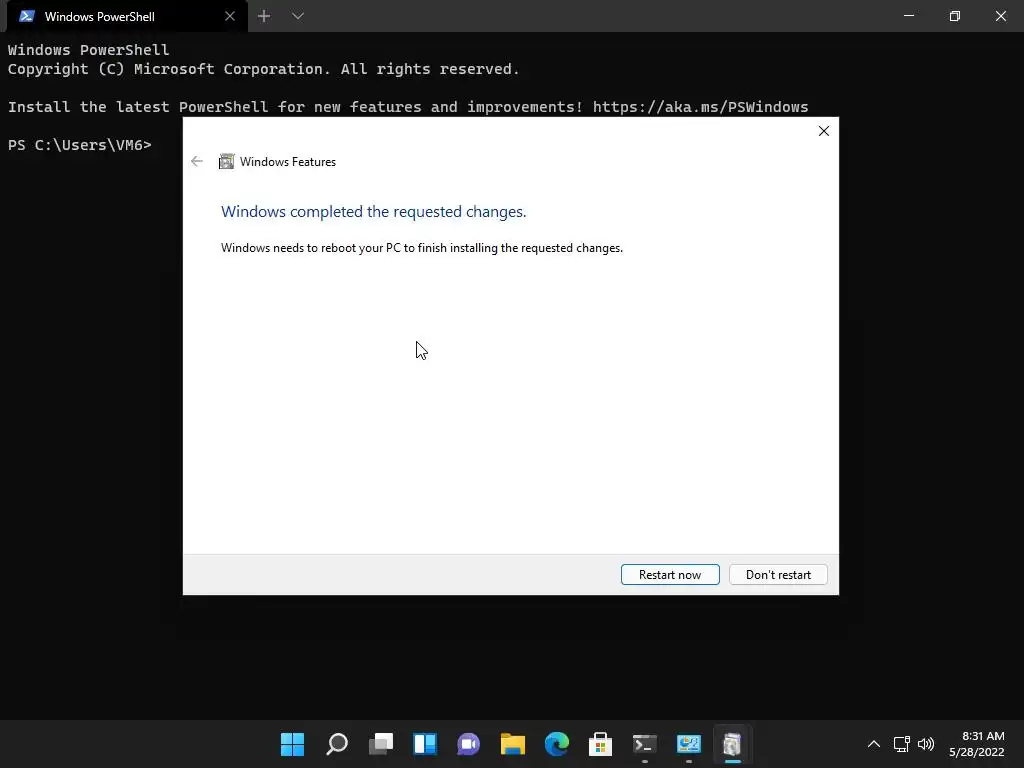The width and height of the screenshot is (1024, 768).
Task: Close the terminal window
Action: (x=1000, y=16)
